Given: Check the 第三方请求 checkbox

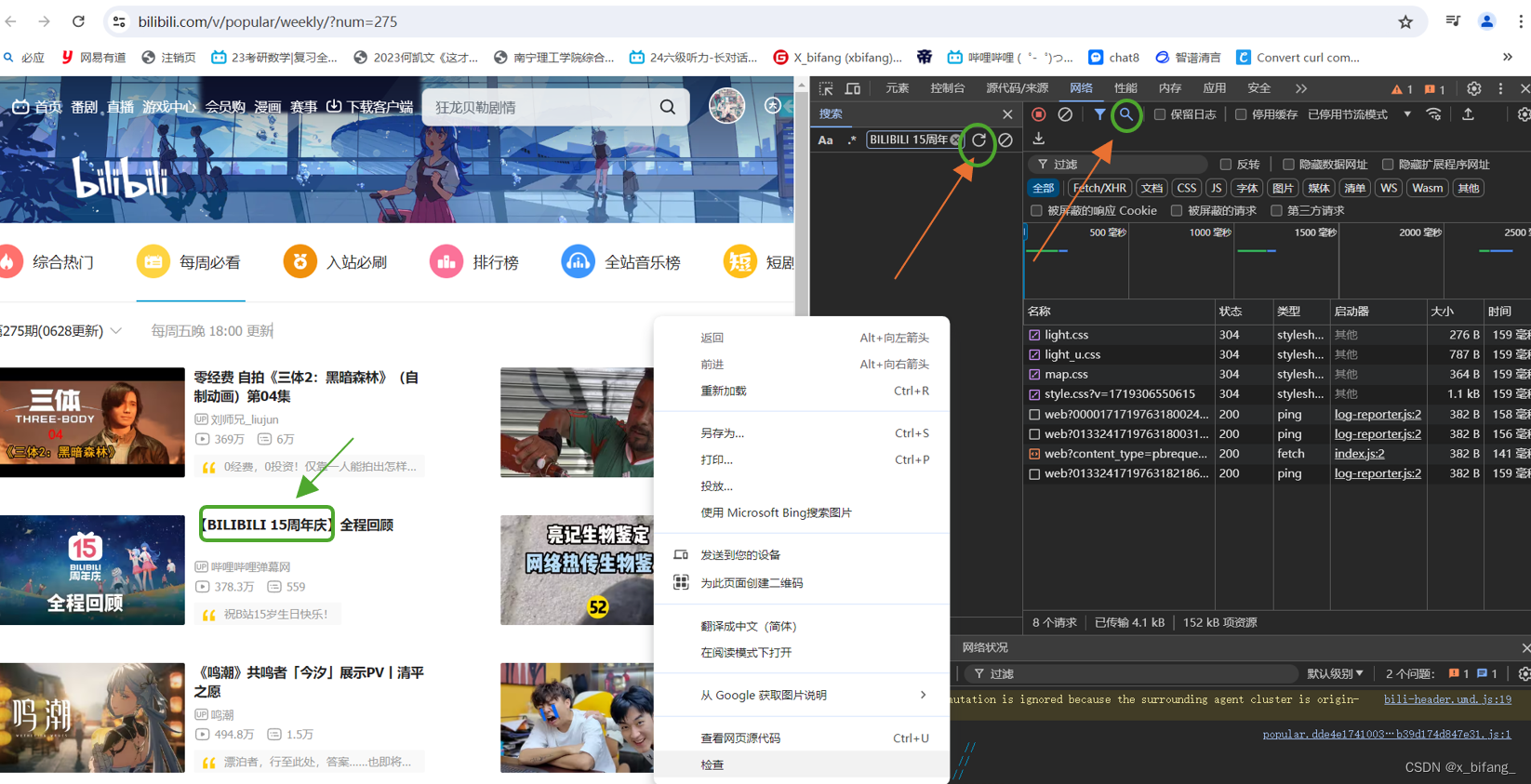Looking at the screenshot, I should [1276, 211].
